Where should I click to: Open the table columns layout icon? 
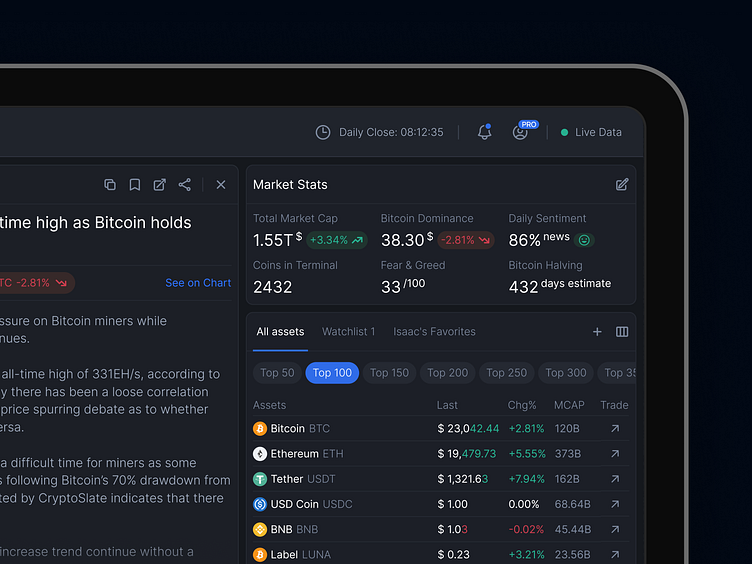pyautogui.click(x=622, y=332)
